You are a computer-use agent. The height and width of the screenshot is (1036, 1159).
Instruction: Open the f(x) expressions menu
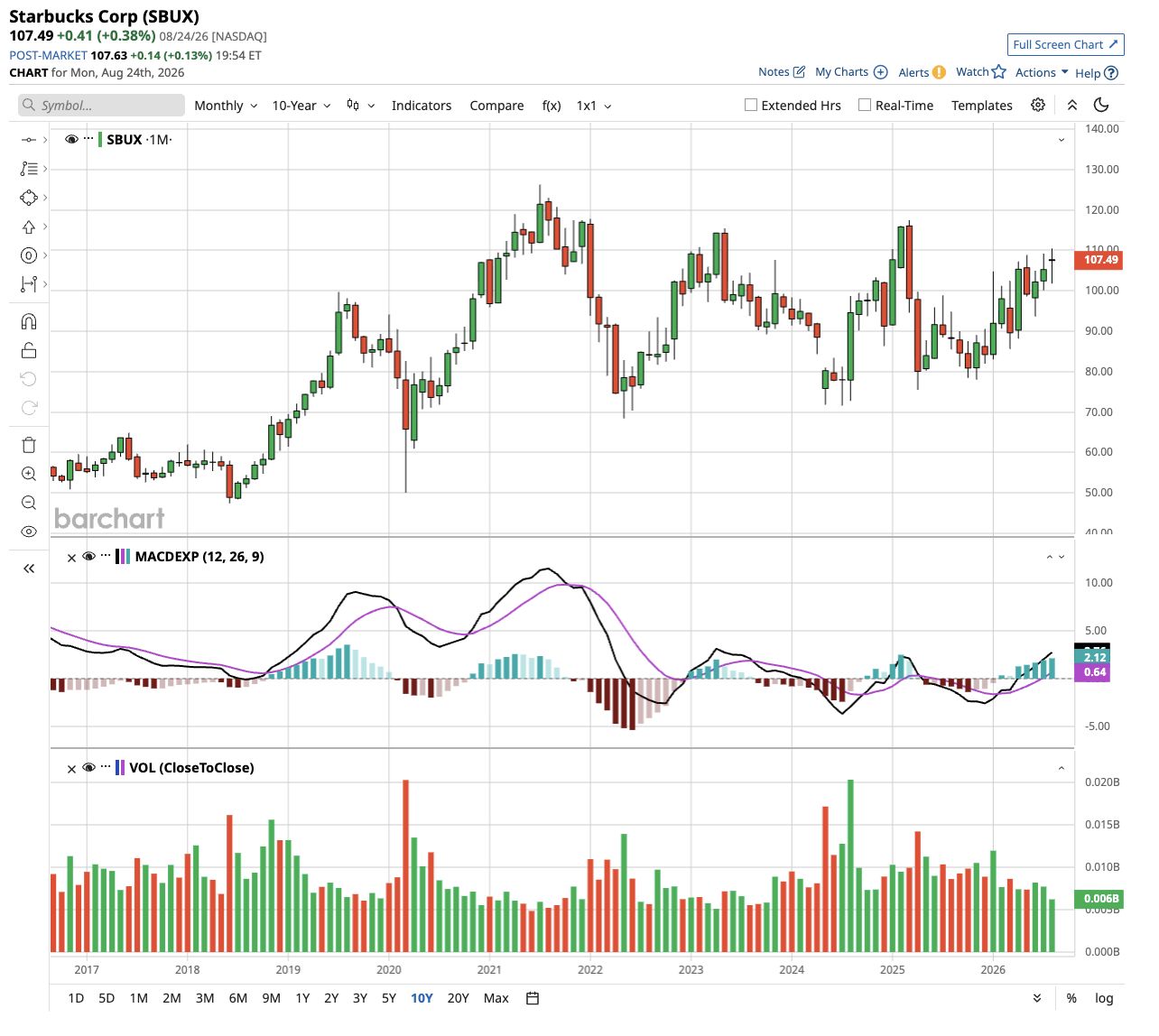pyautogui.click(x=552, y=106)
